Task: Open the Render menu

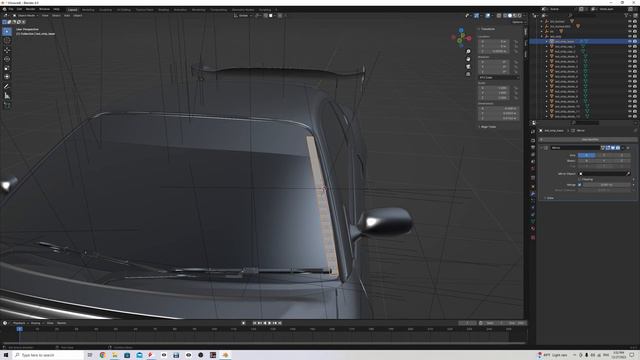Action: click(x=30, y=9)
